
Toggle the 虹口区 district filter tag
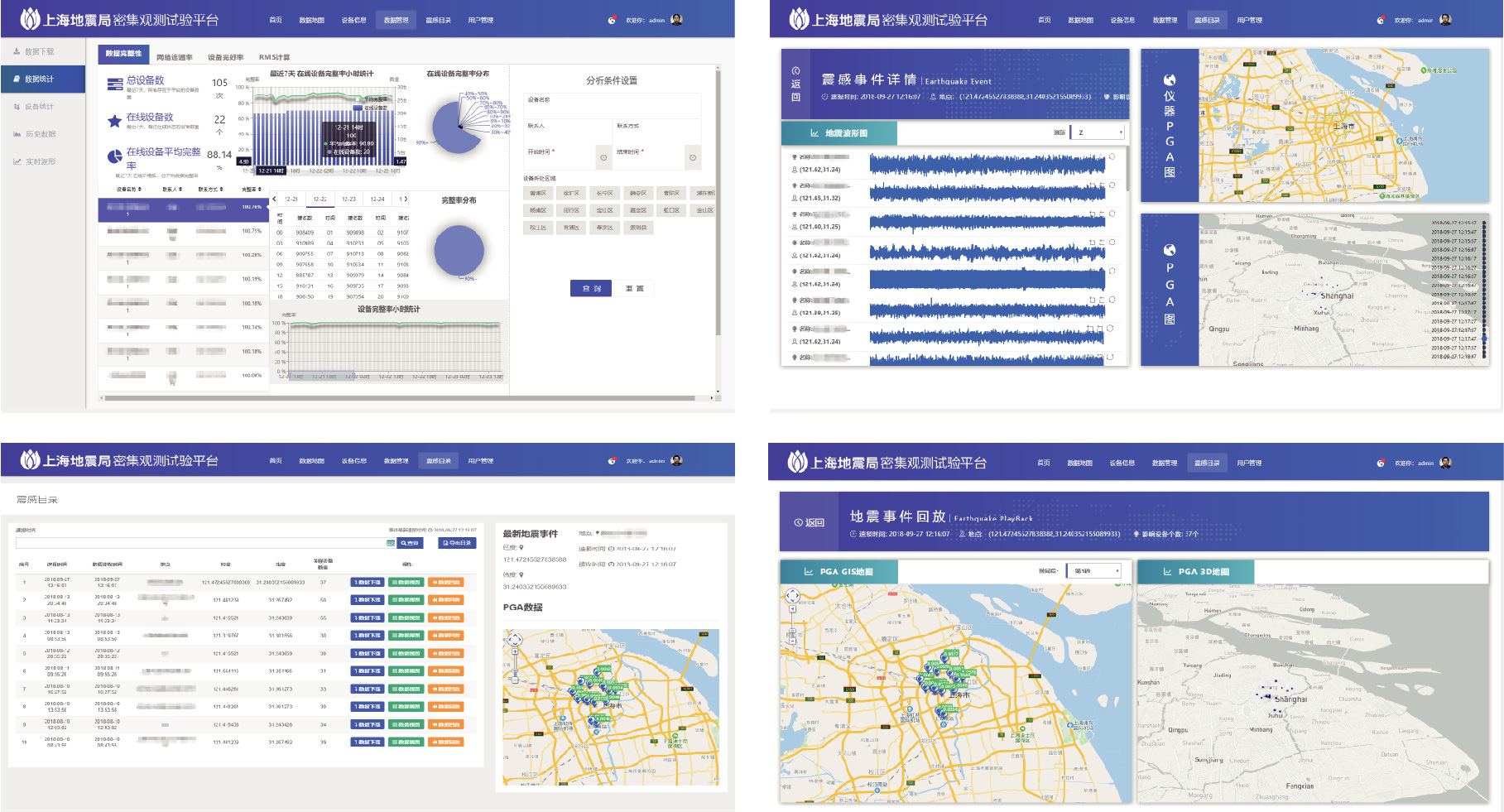(x=670, y=210)
